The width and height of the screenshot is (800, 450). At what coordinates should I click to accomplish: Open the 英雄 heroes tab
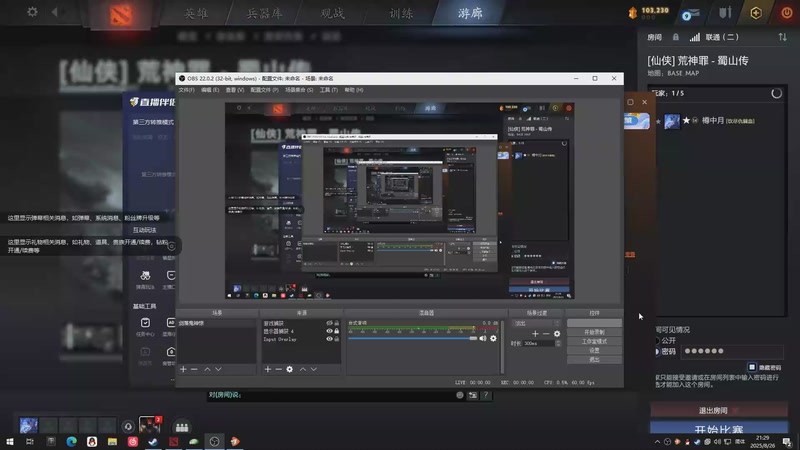pos(196,13)
